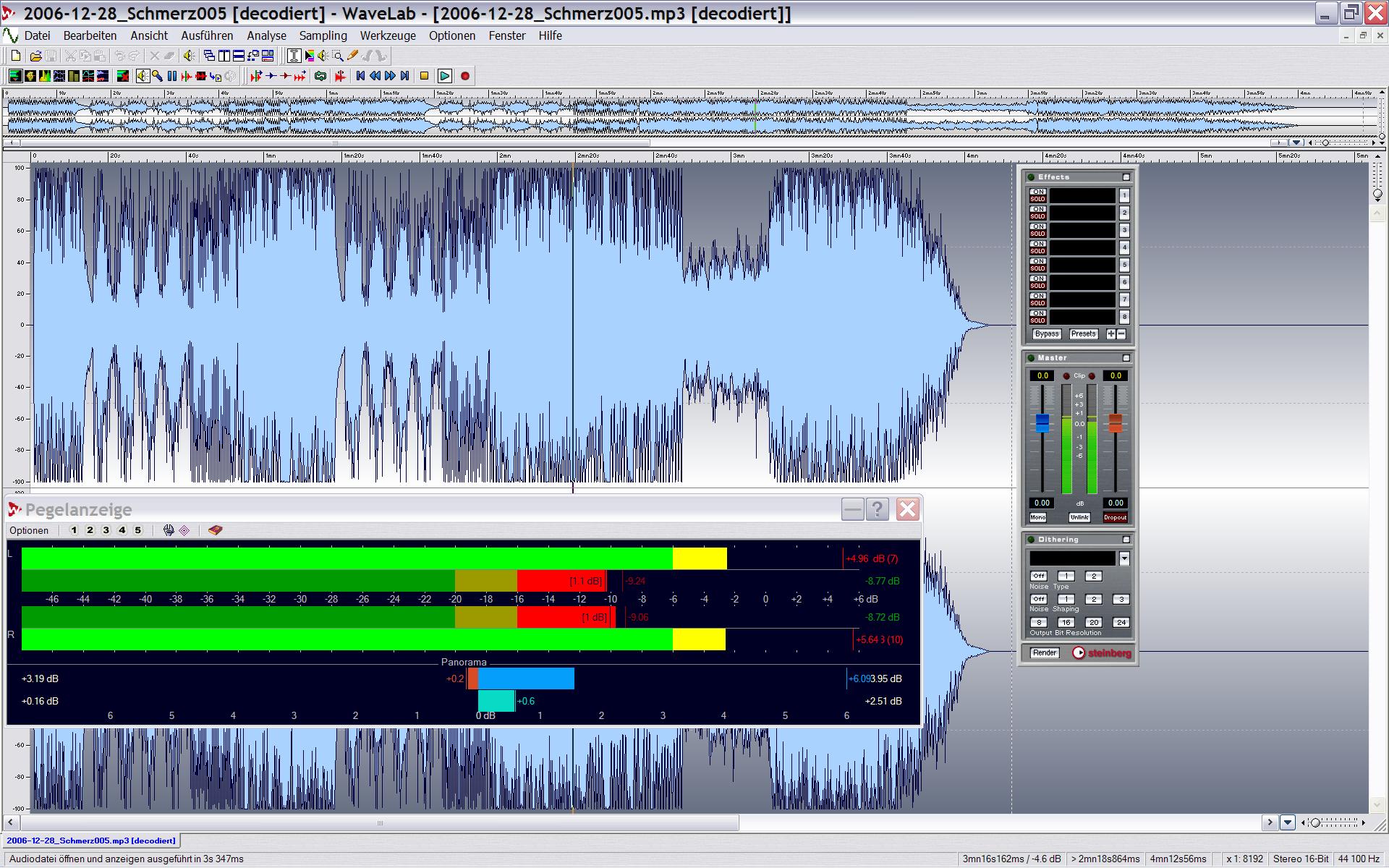Image resolution: width=1389 pixels, height=868 pixels.
Task: Stop playback with yellow square
Action: [424, 76]
